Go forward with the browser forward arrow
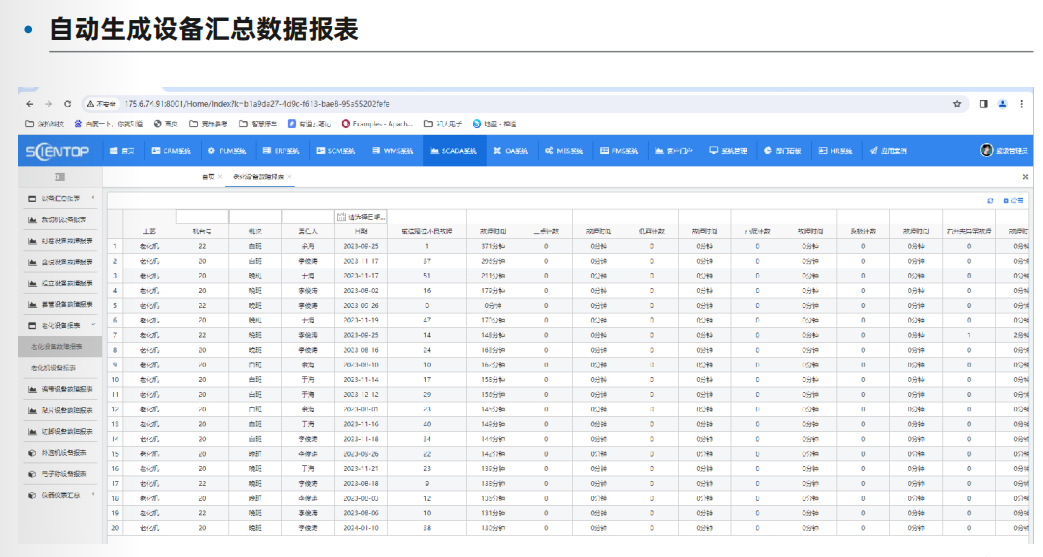Image resolution: width=1043 pixels, height=557 pixels. pos(49,104)
